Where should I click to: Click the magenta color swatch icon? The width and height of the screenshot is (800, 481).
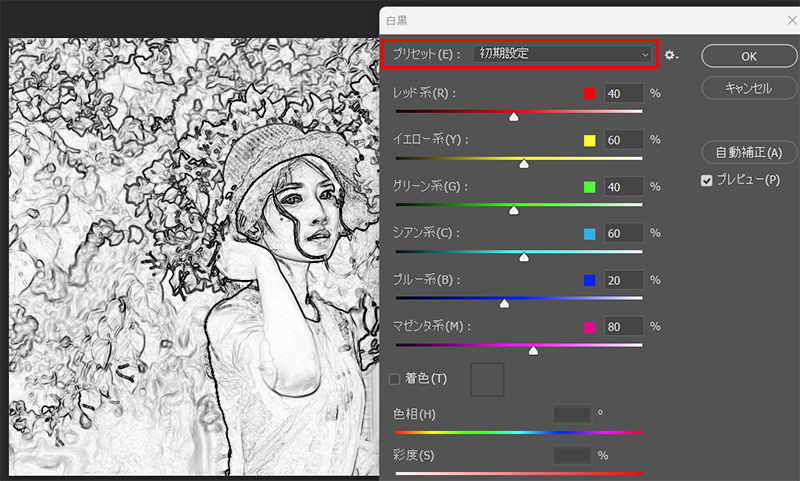click(x=589, y=327)
